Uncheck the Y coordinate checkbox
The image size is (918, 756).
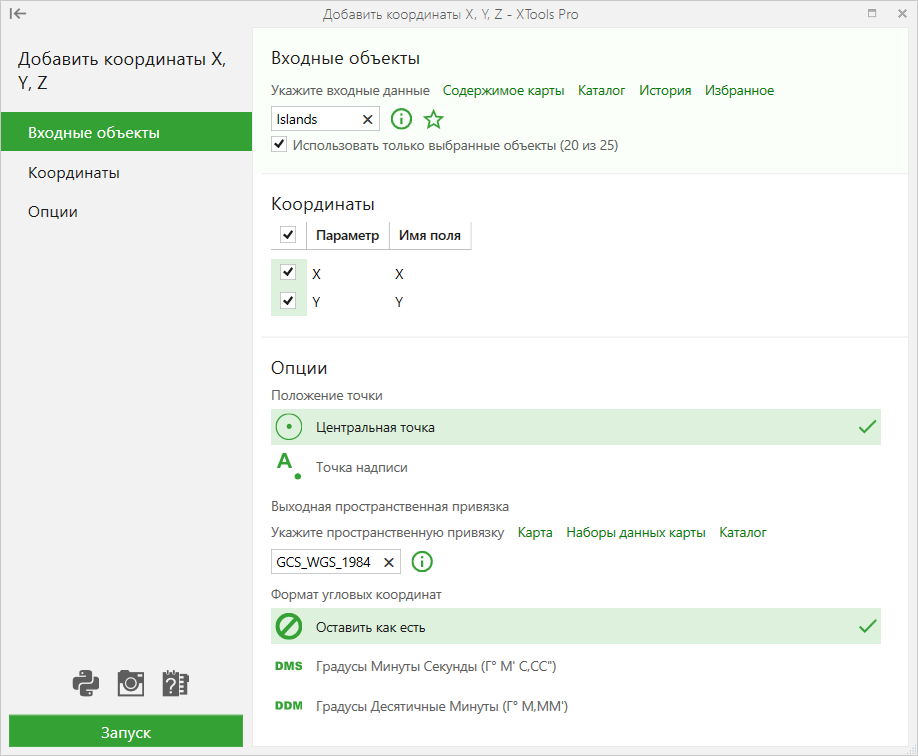coord(288,301)
